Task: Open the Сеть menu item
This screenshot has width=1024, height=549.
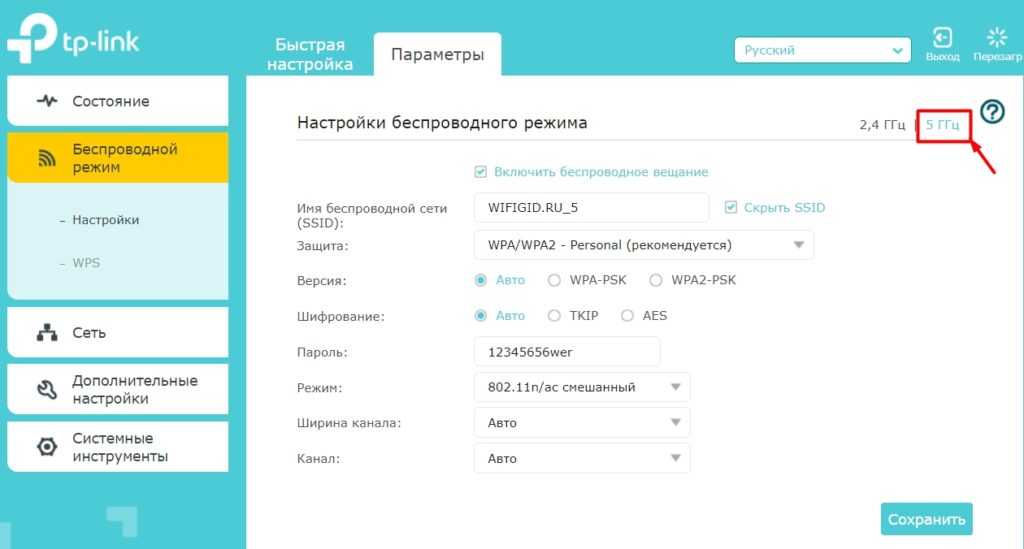Action: click(x=118, y=332)
